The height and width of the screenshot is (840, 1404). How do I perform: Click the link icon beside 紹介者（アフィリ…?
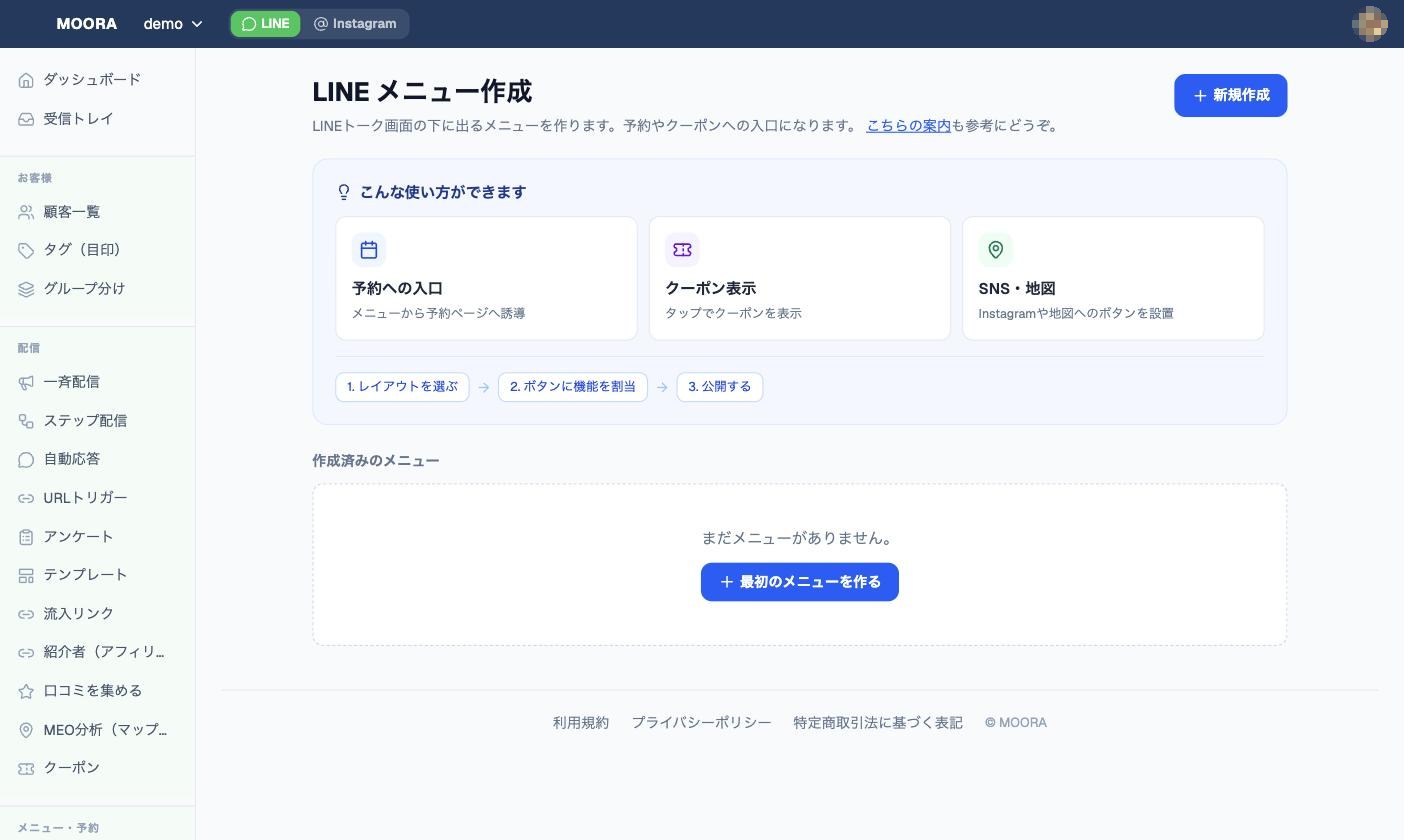pyautogui.click(x=26, y=653)
